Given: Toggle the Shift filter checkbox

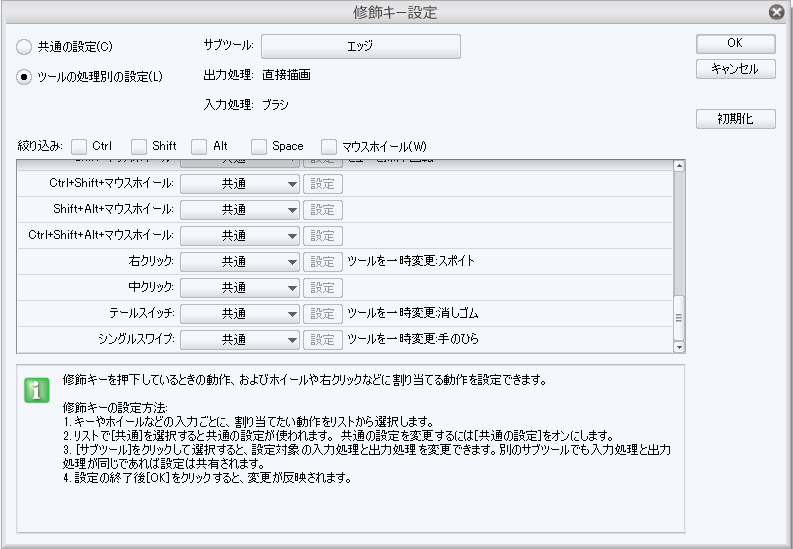Looking at the screenshot, I should coord(139,146).
